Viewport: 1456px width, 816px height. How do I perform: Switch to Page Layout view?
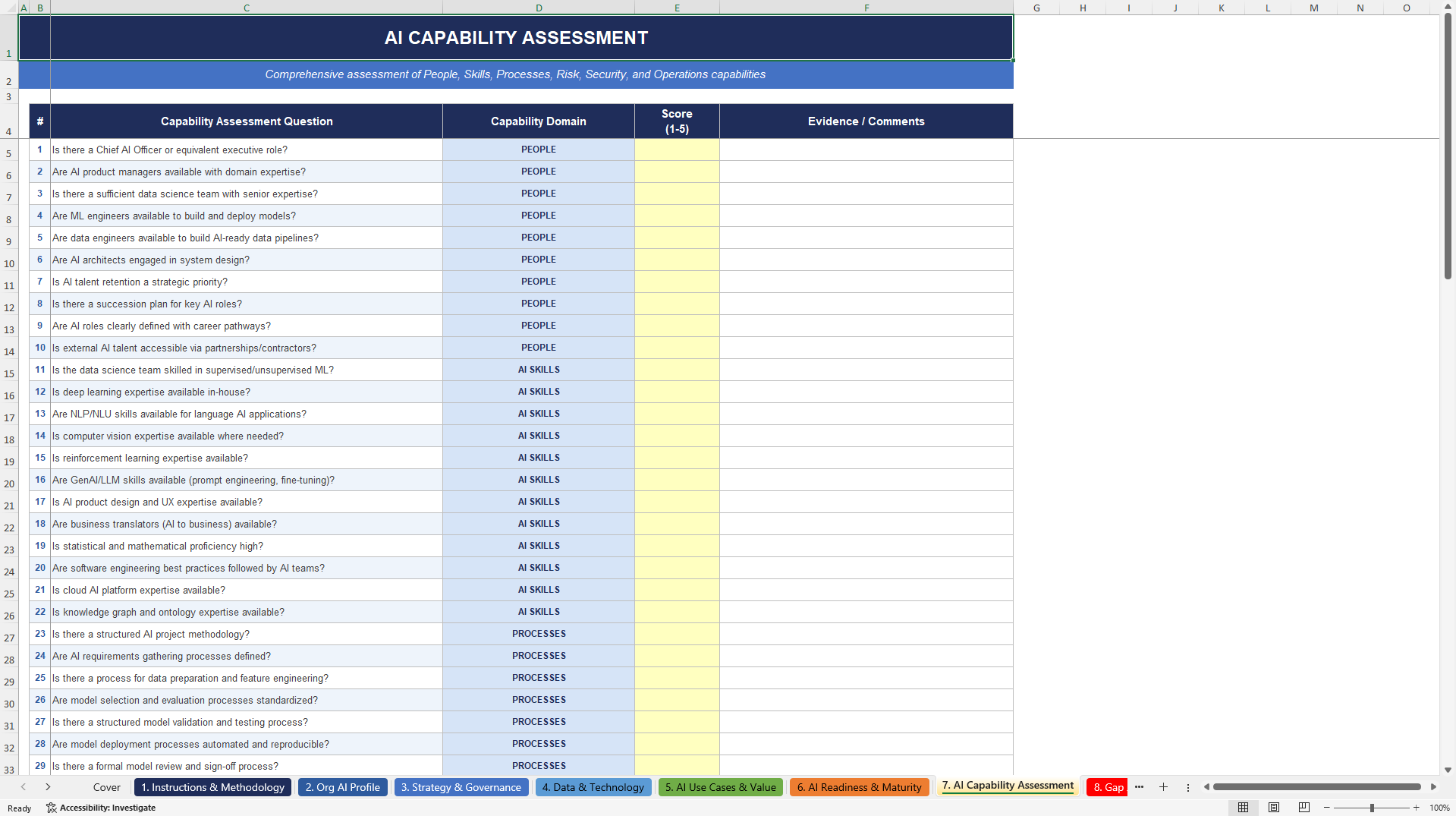pos(1274,808)
